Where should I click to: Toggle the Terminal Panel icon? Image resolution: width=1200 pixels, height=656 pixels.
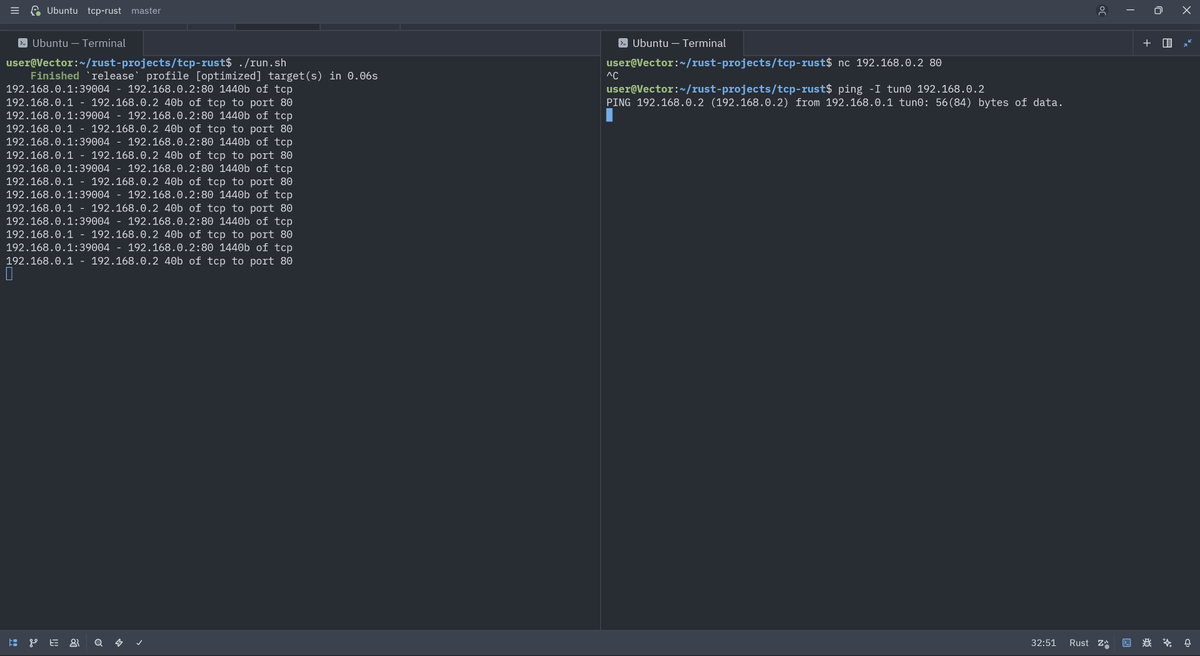click(1127, 643)
